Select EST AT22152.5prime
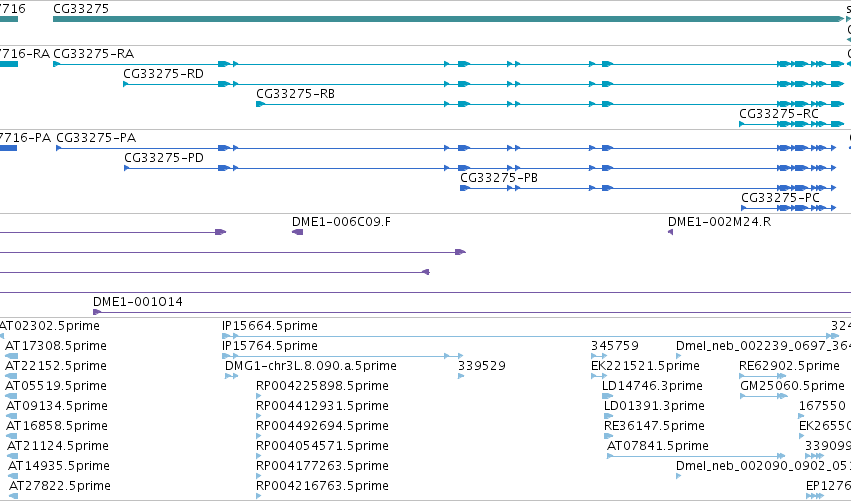Screen dimensions: 851x501 pyautogui.click(x=55, y=366)
